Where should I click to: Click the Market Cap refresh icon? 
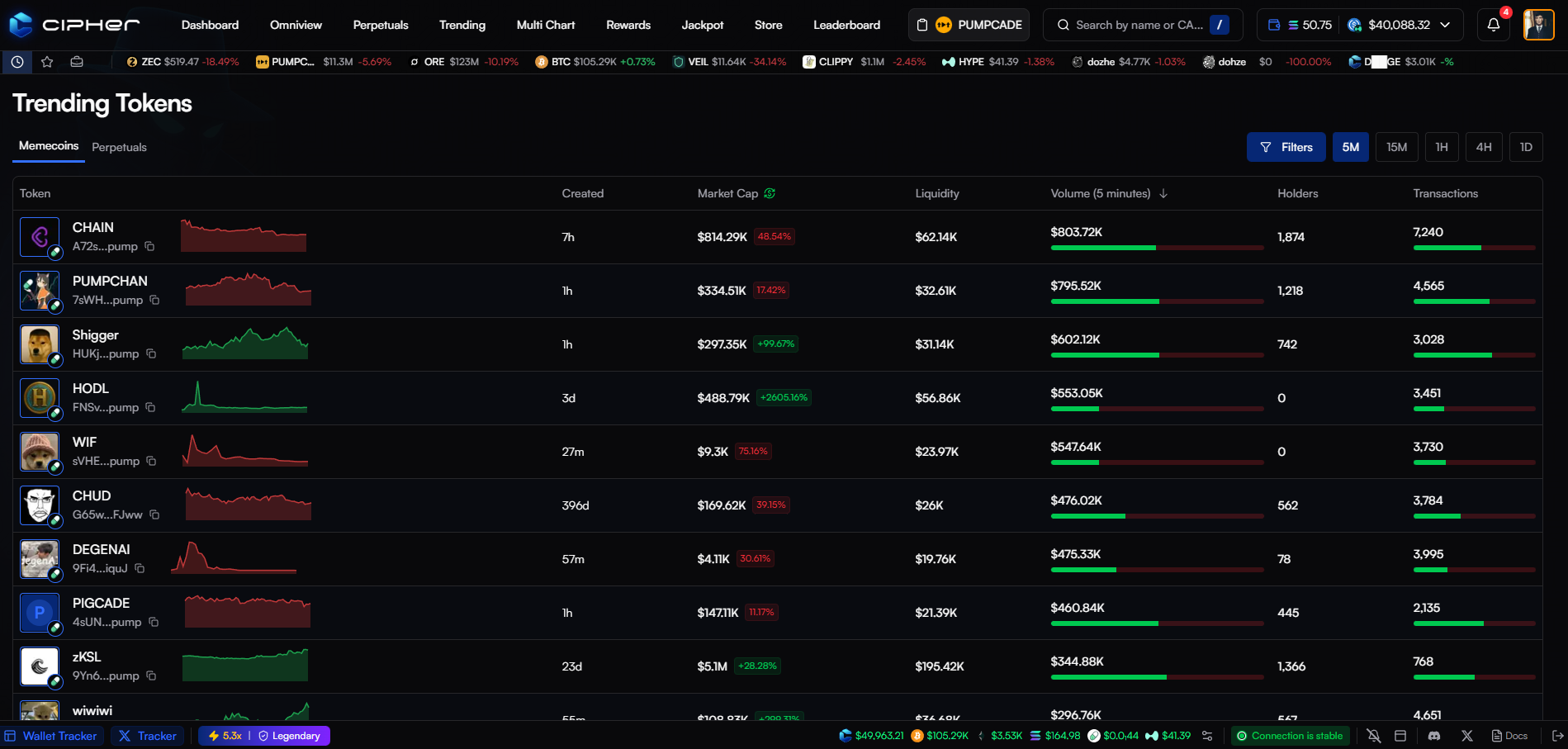pyautogui.click(x=770, y=193)
